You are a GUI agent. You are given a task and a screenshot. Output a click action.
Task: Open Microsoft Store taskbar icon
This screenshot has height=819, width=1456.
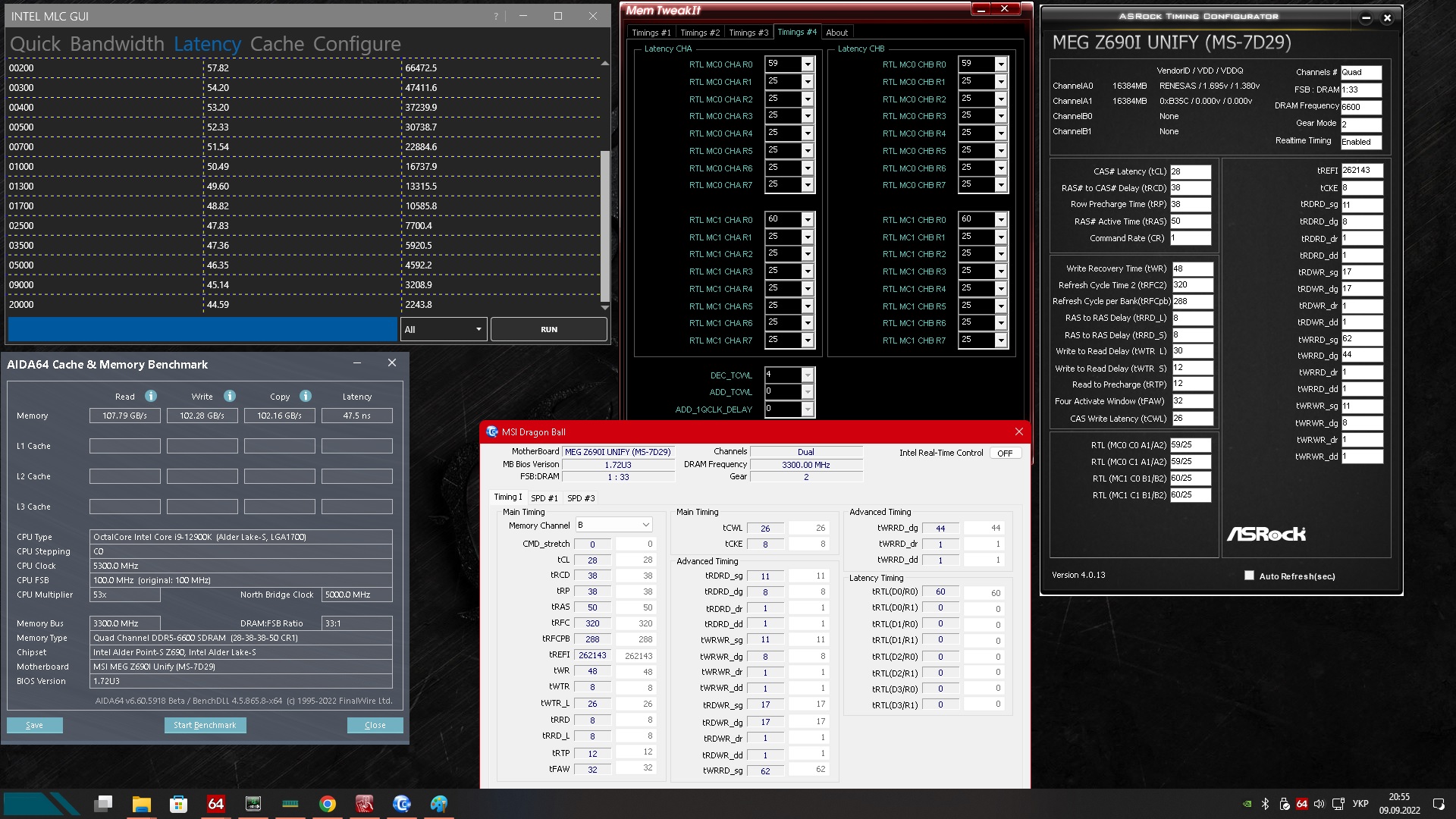point(178,804)
